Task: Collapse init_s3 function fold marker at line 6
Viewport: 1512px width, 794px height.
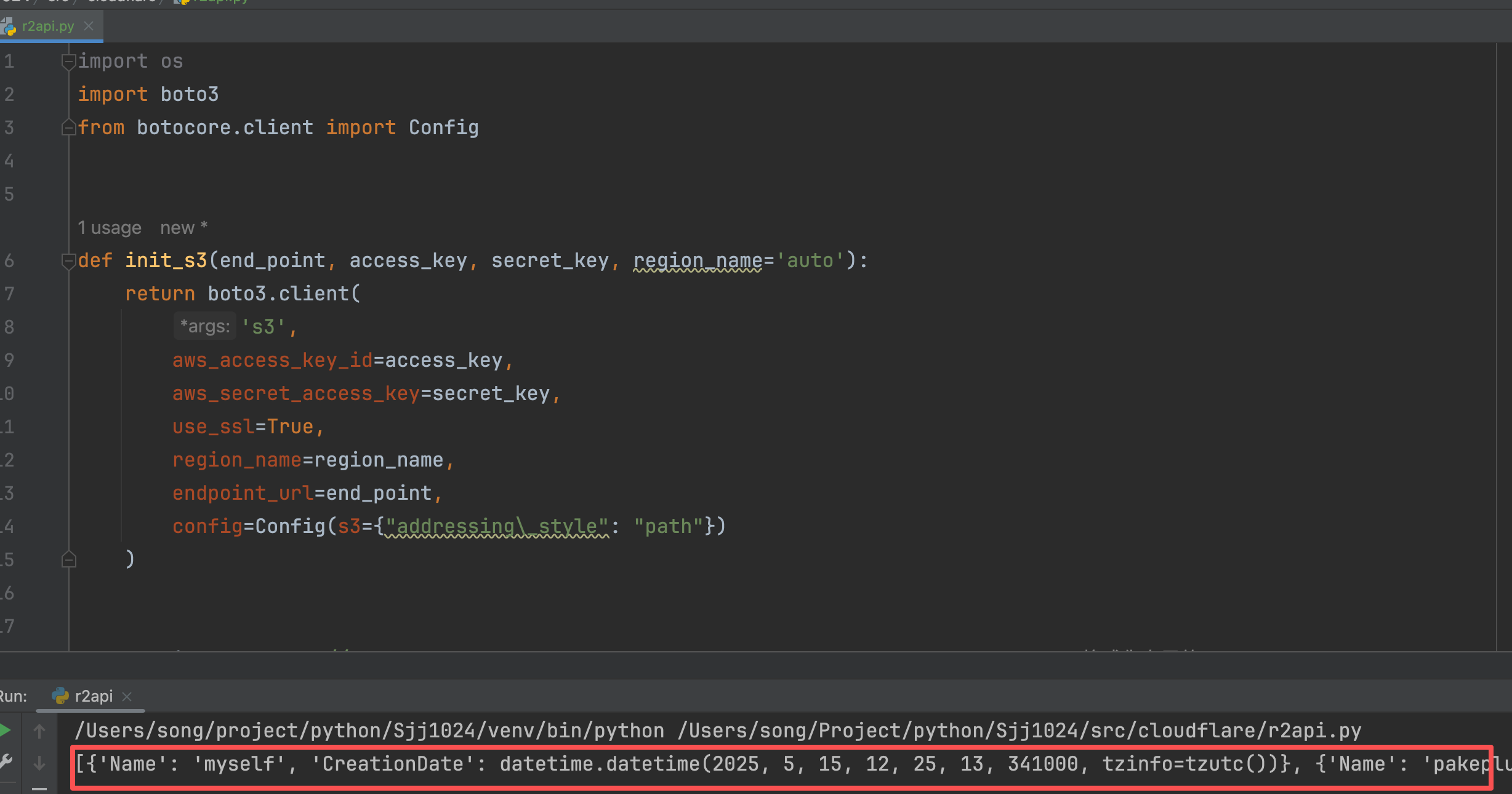Action: (68, 261)
